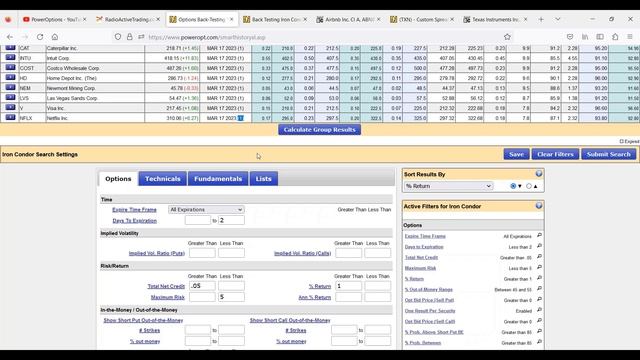Image resolution: width=640 pixels, height=360 pixels.
Task: Open the browser hamburger menu
Action: 630,37
